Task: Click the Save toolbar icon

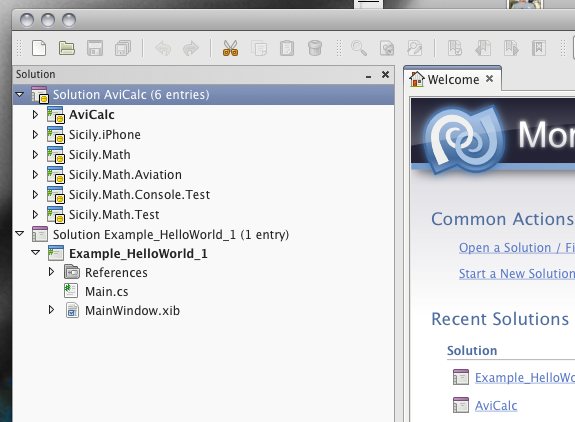Action: click(95, 48)
